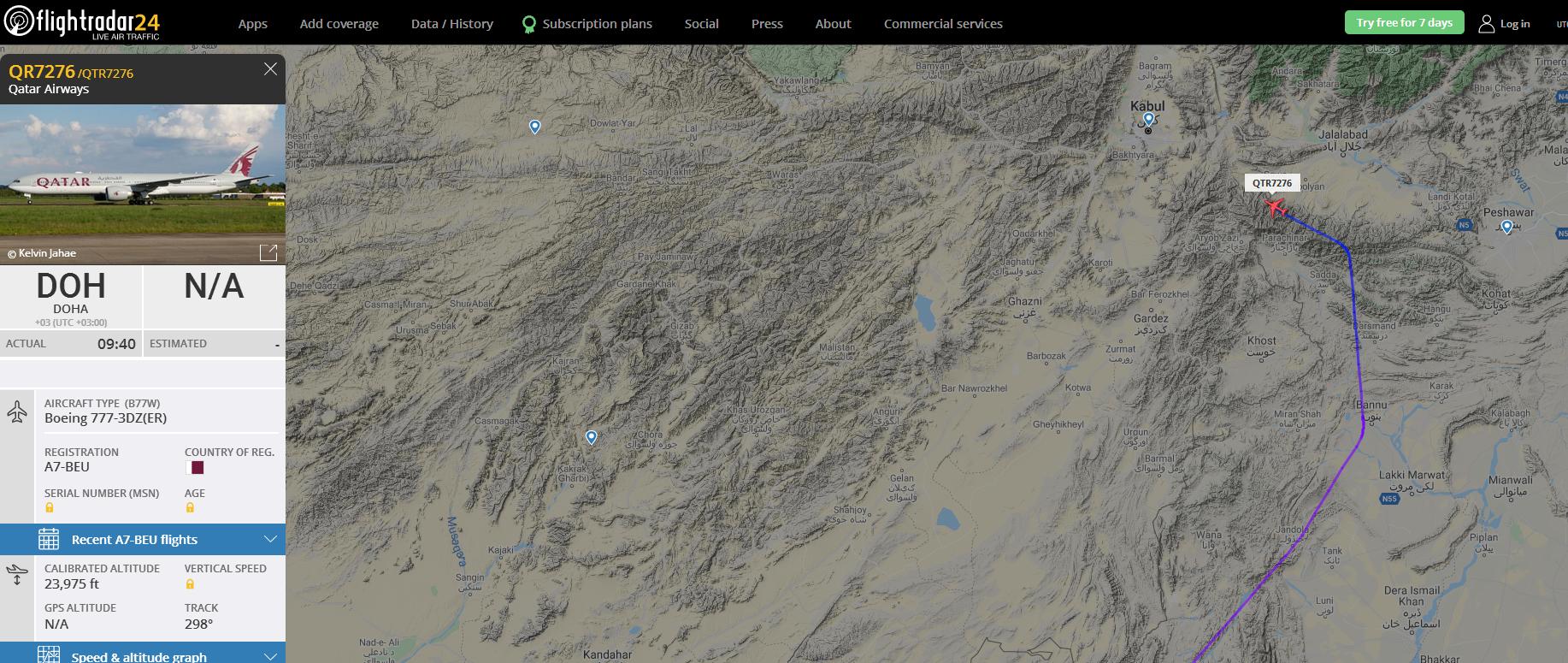
Task: Click the locked Vertical Speed padlock
Action: click(190, 584)
